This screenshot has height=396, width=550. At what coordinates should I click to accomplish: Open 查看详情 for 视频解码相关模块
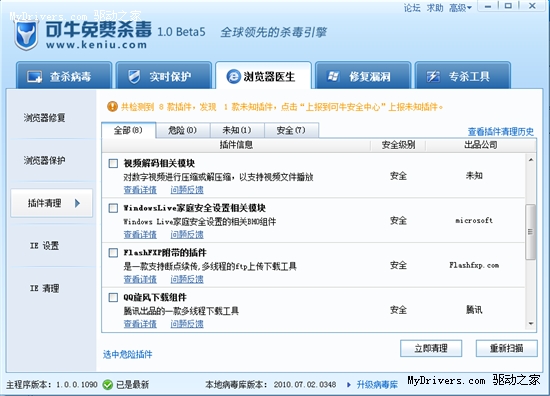coord(140,190)
